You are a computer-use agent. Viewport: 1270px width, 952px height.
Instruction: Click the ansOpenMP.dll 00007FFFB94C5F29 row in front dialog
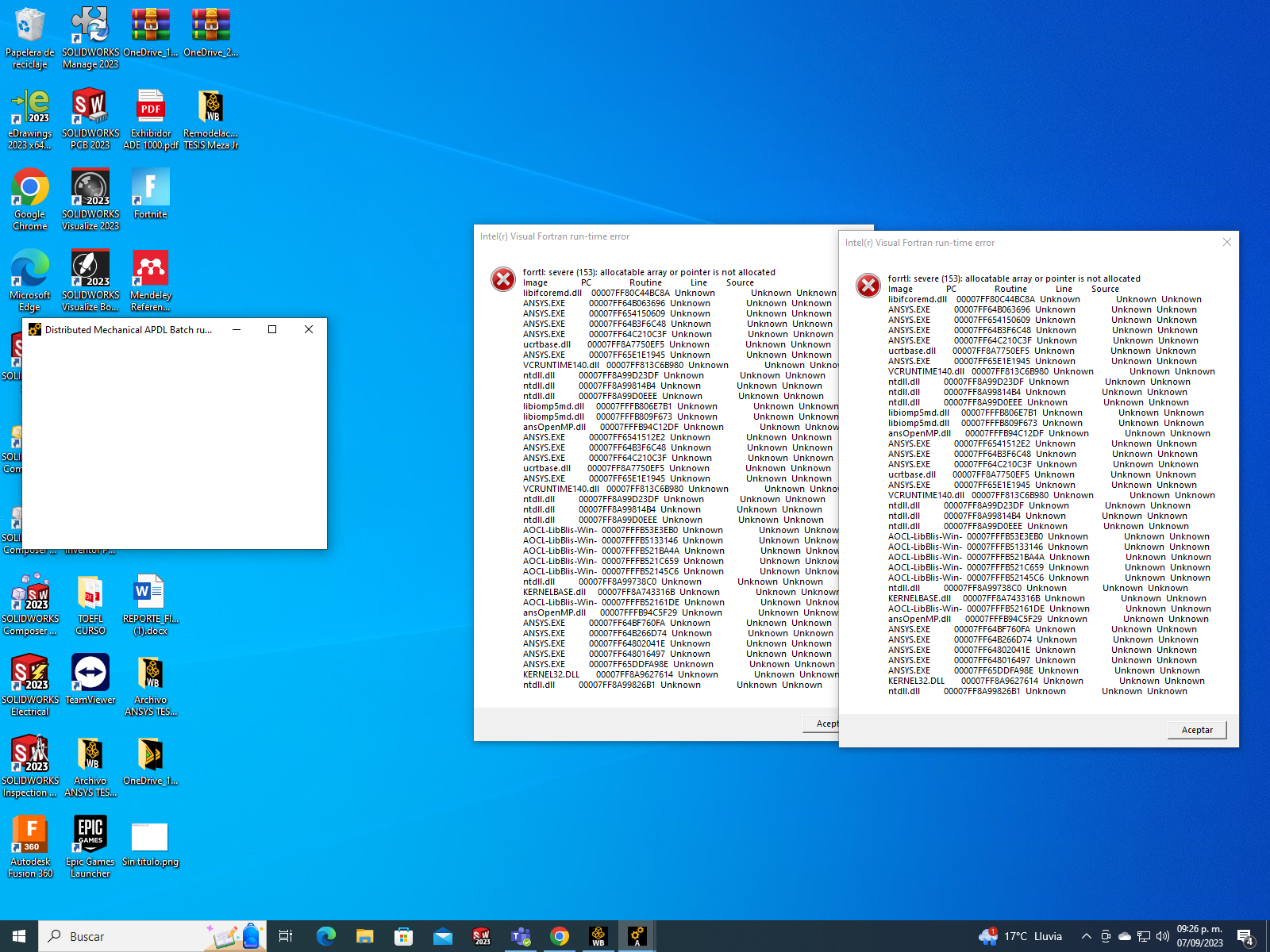[x=1048, y=619]
